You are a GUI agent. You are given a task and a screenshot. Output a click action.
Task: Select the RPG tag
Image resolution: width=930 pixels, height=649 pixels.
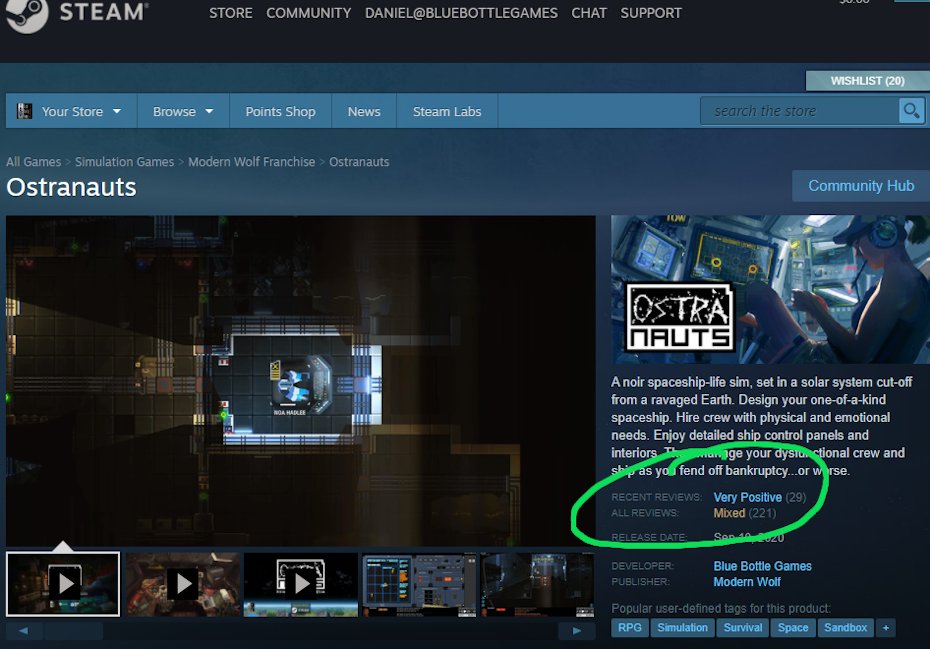629,628
